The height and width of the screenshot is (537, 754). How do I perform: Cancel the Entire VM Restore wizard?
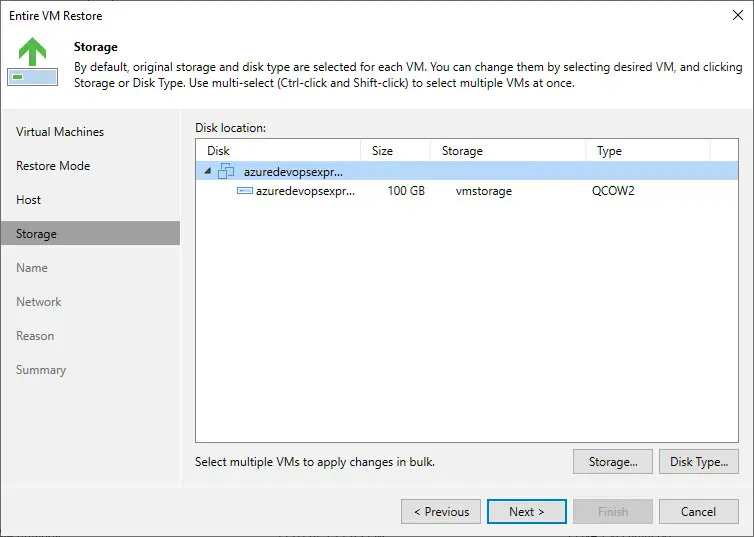click(x=699, y=512)
